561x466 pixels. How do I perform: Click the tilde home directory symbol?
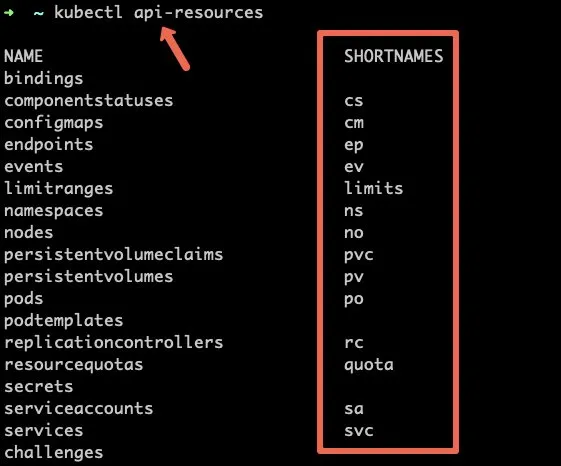click(x=39, y=13)
